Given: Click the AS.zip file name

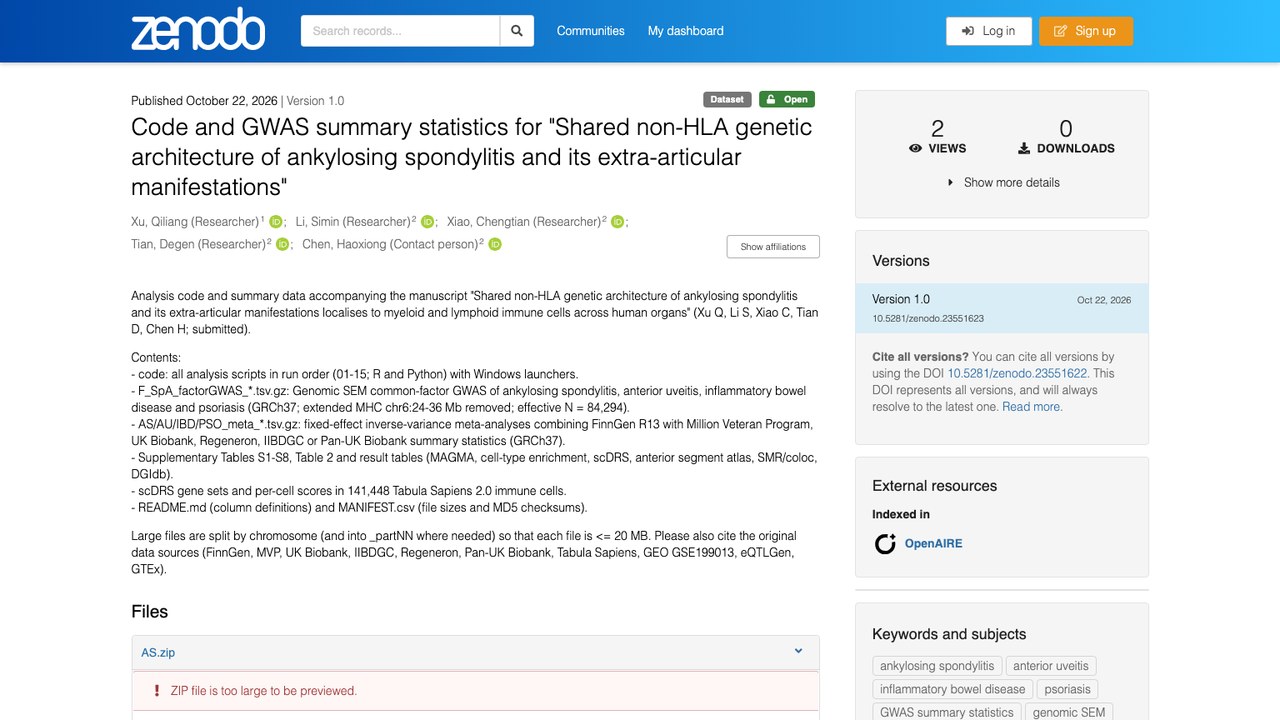Looking at the screenshot, I should [x=158, y=652].
